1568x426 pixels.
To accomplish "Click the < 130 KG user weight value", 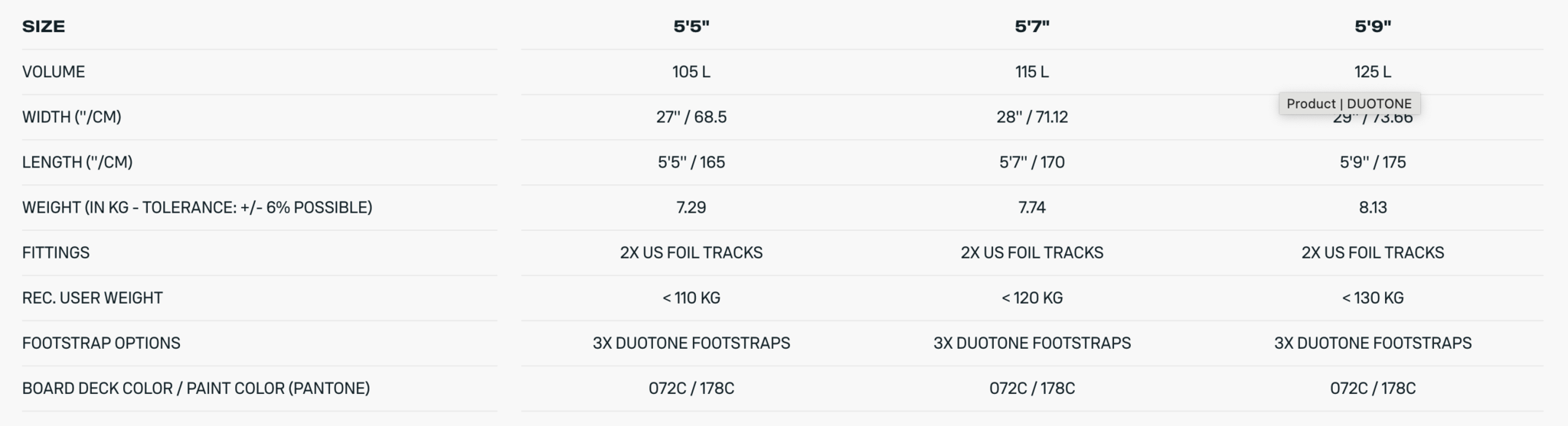I will pyautogui.click(x=1373, y=298).
